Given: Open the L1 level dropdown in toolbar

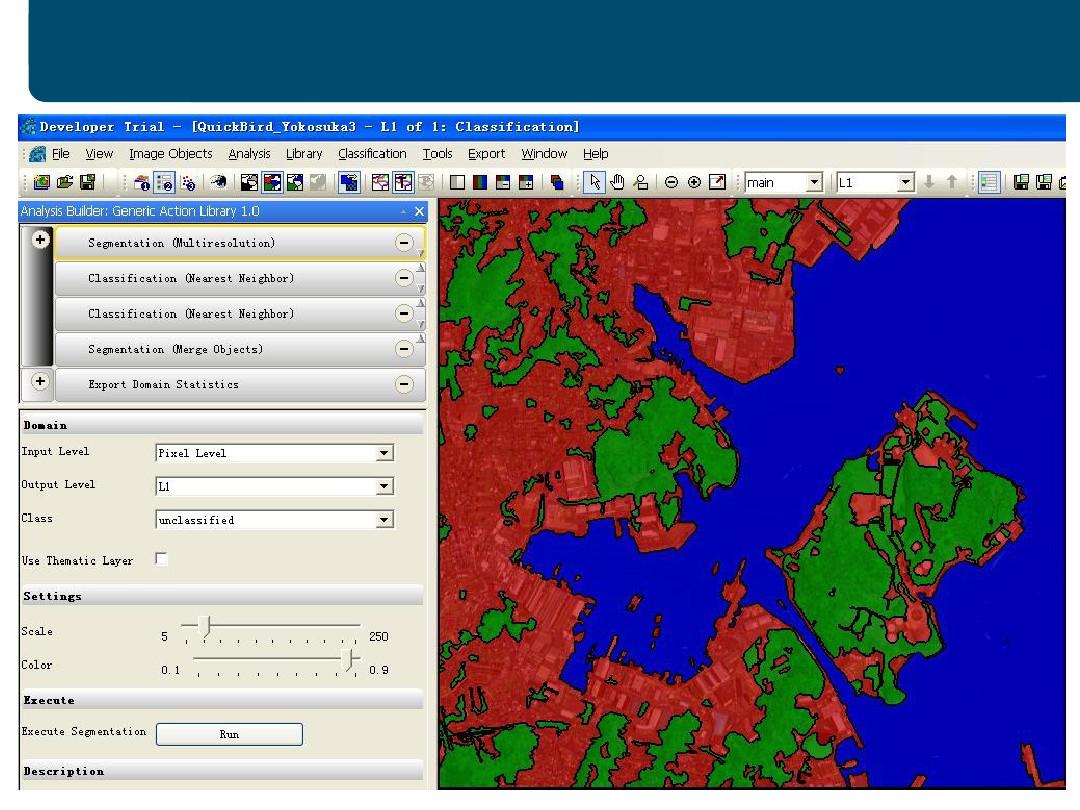Looking at the screenshot, I should 906,183.
